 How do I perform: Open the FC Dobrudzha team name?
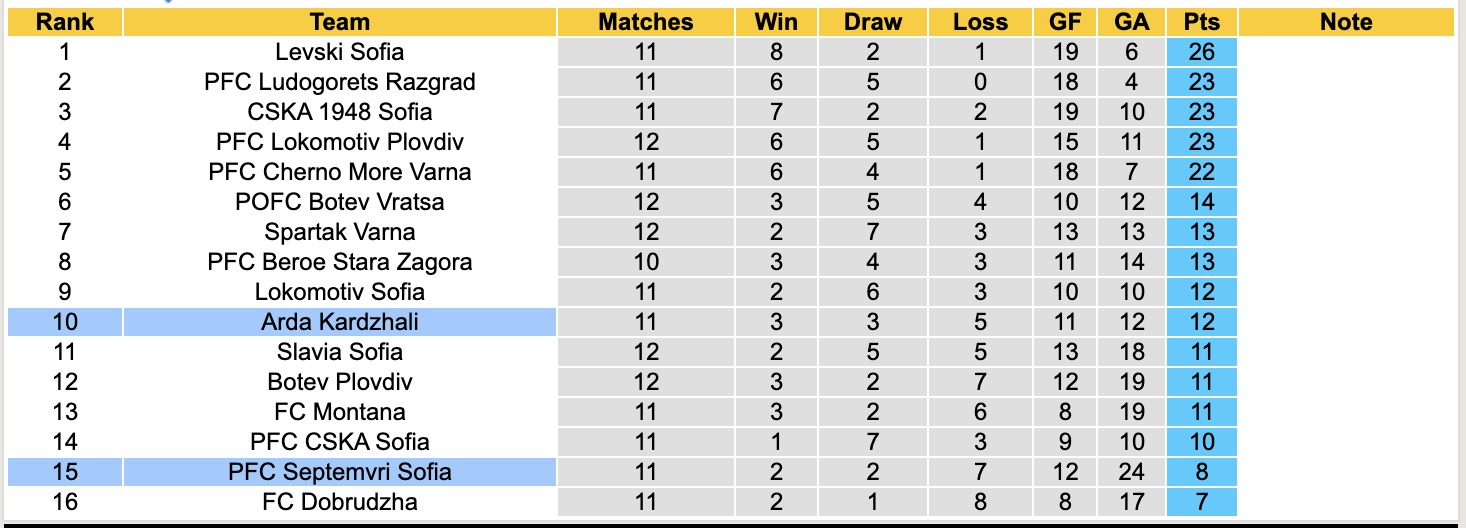click(340, 502)
